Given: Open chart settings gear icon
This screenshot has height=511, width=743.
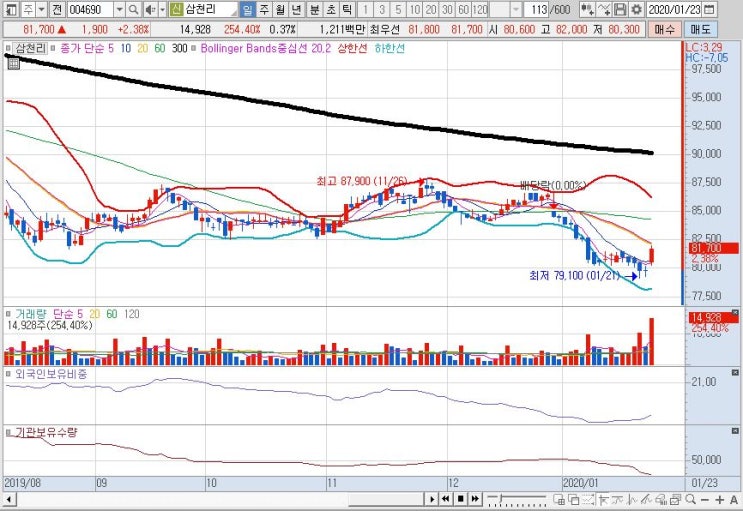Looking at the screenshot, I should tap(636, 9).
